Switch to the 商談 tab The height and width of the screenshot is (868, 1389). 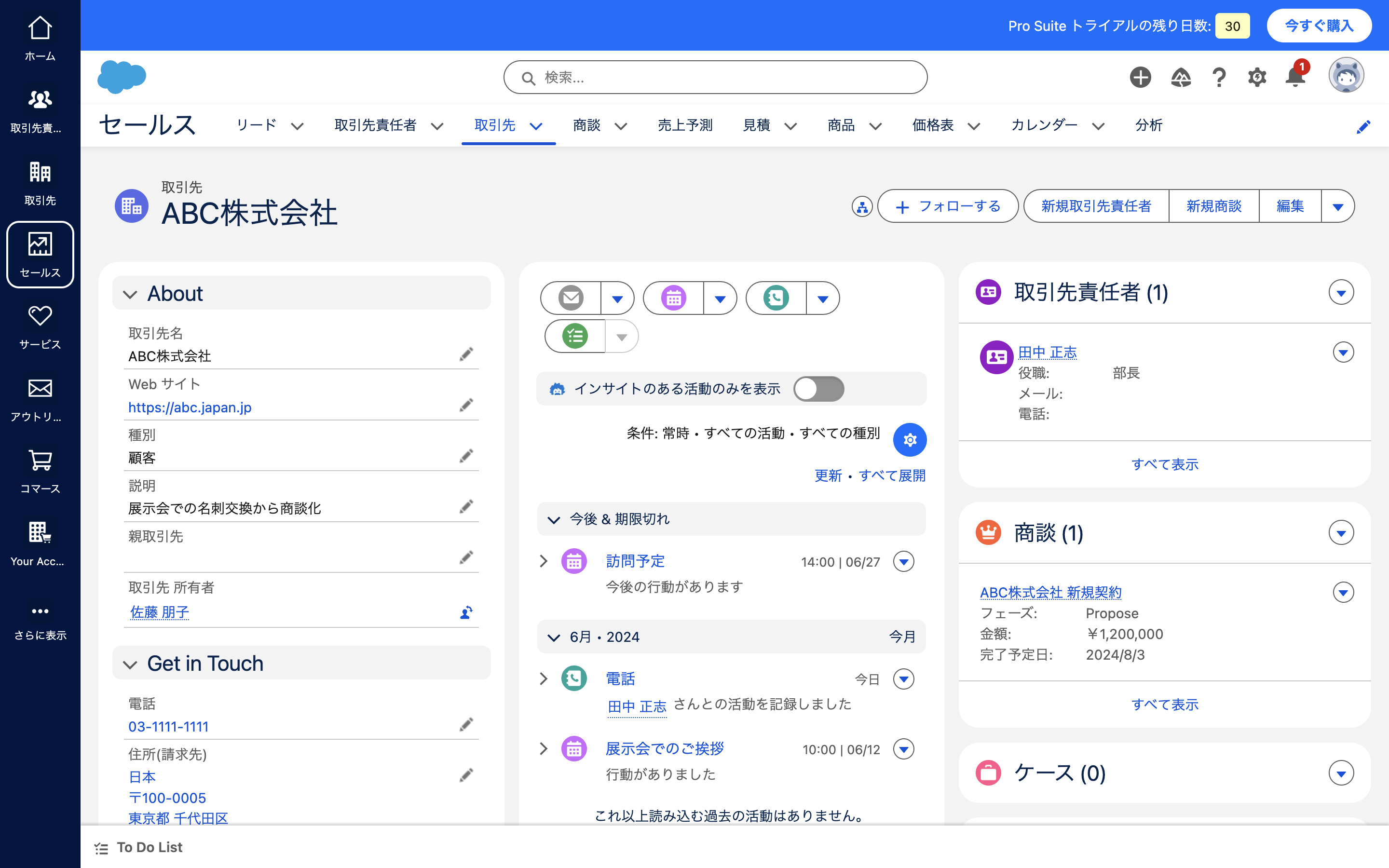coord(586,125)
